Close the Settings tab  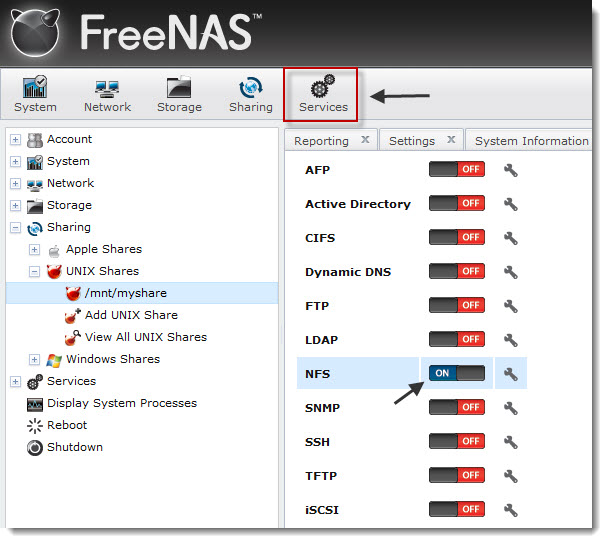(451, 140)
